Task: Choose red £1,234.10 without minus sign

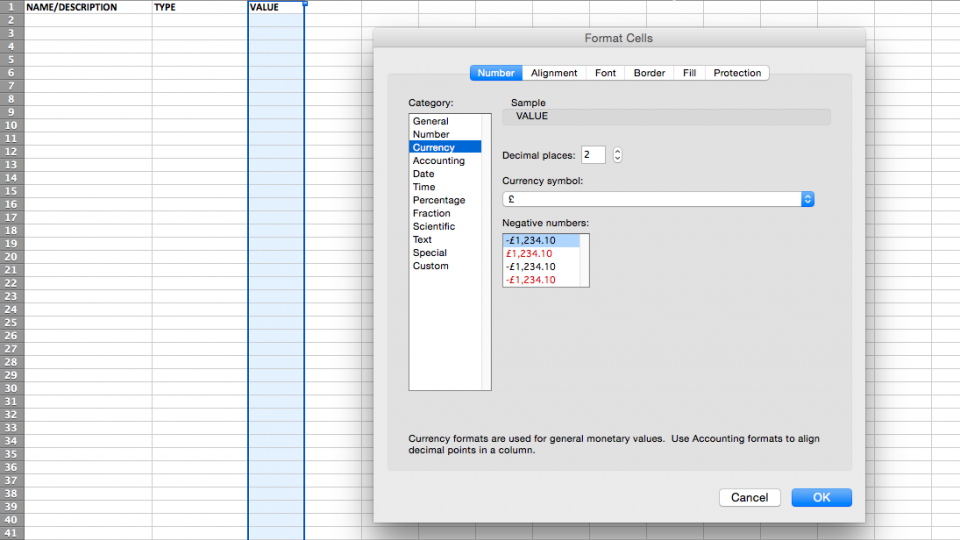Action: tap(541, 253)
